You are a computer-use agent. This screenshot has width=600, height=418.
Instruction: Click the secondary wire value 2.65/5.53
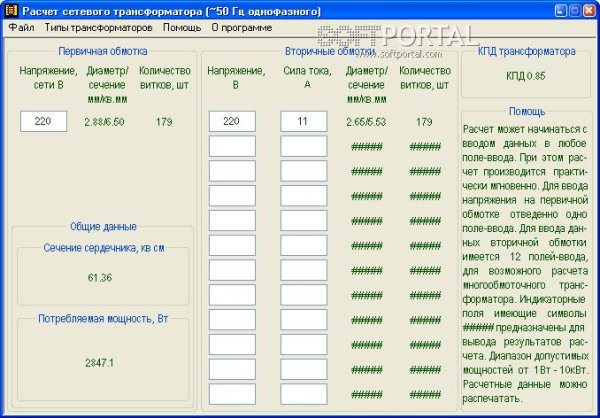[x=366, y=122]
